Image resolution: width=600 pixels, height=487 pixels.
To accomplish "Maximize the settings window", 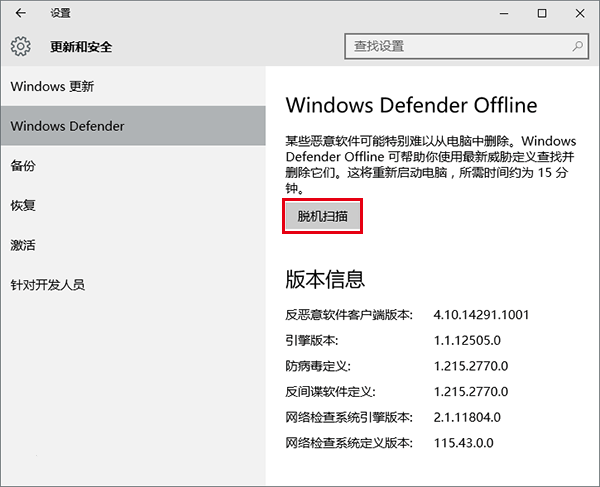I will click(542, 13).
